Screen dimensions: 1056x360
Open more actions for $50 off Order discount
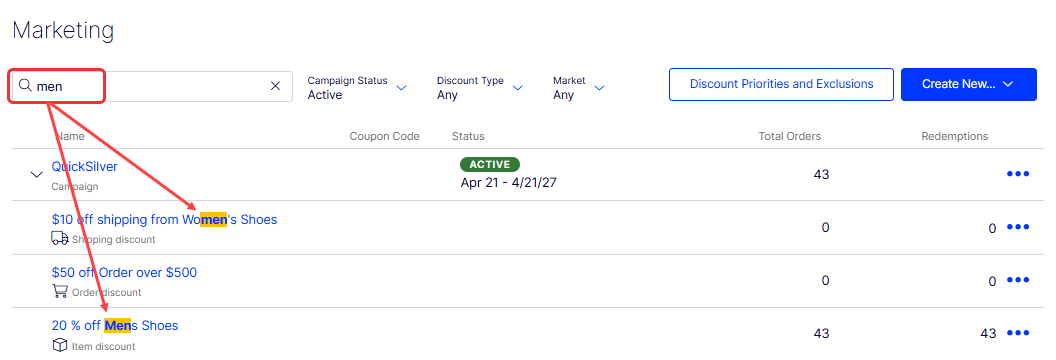click(x=1018, y=280)
